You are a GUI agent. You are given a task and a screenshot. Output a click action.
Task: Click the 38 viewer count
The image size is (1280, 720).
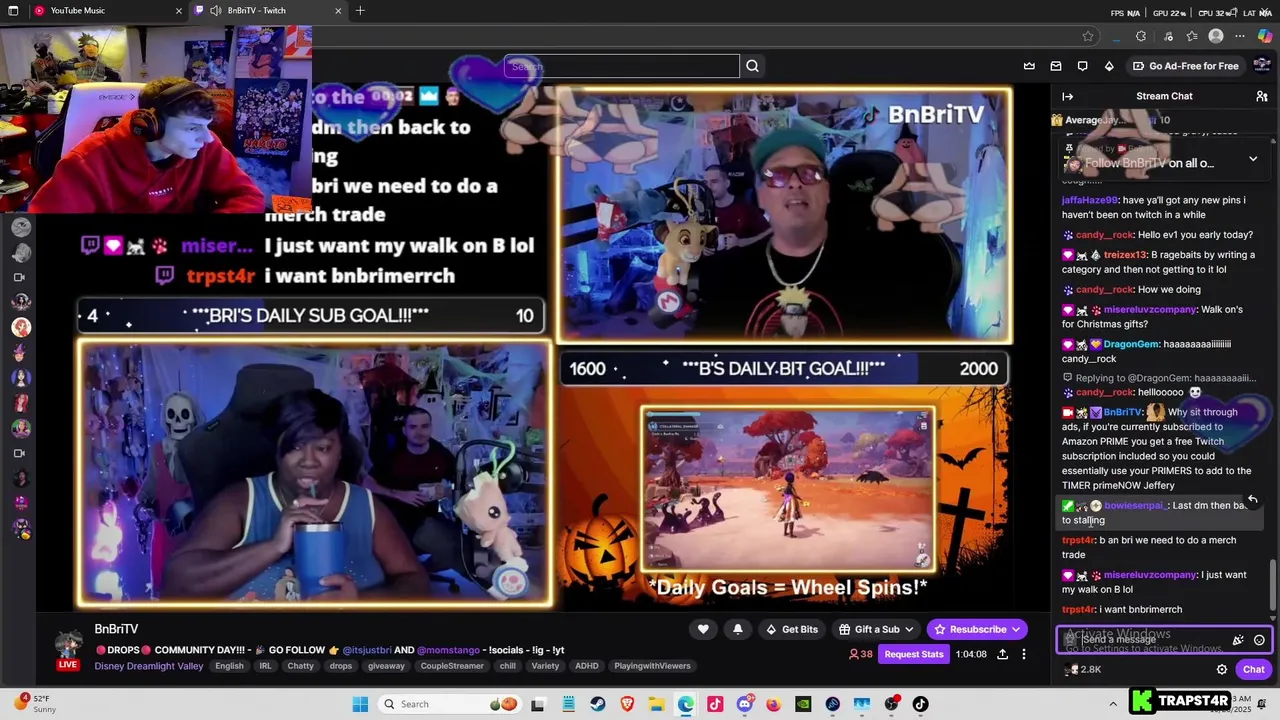[x=860, y=654]
